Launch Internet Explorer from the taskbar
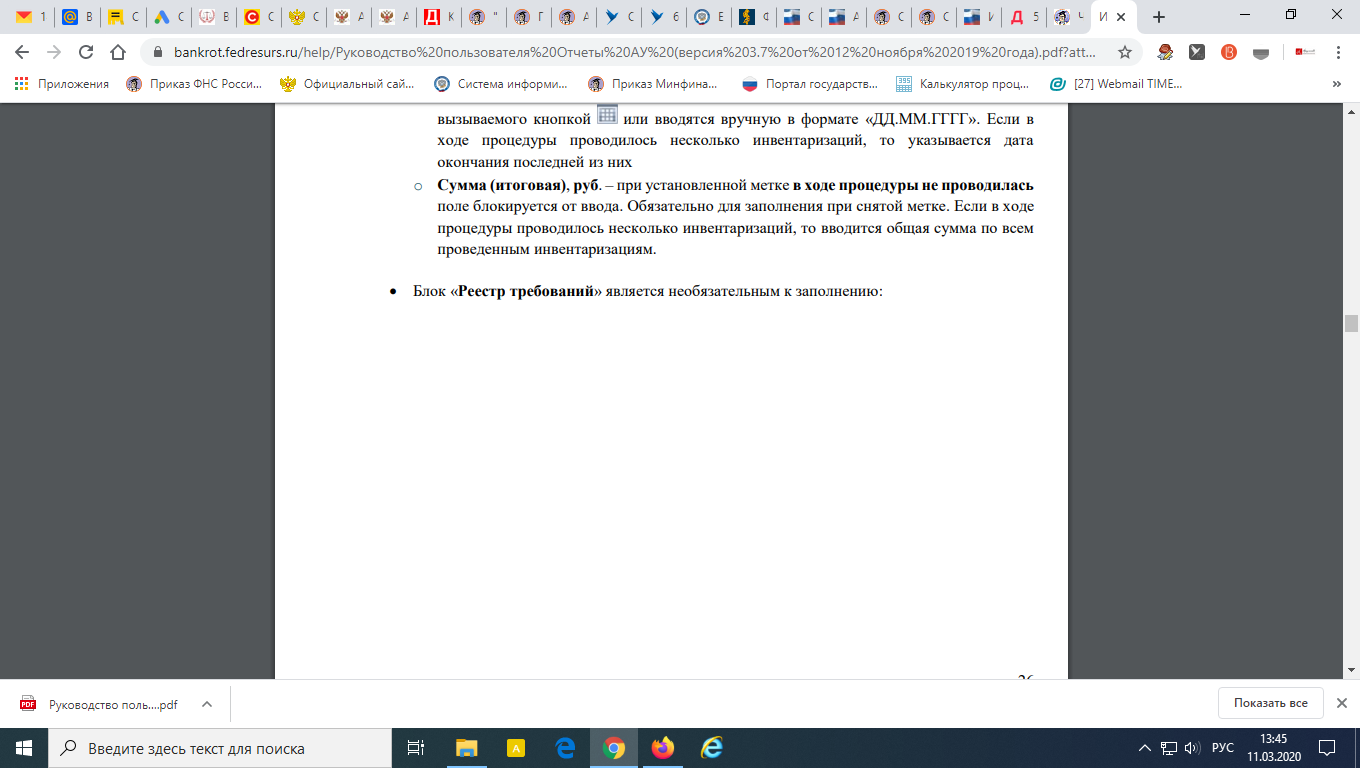The image size is (1360, 768). 711,748
